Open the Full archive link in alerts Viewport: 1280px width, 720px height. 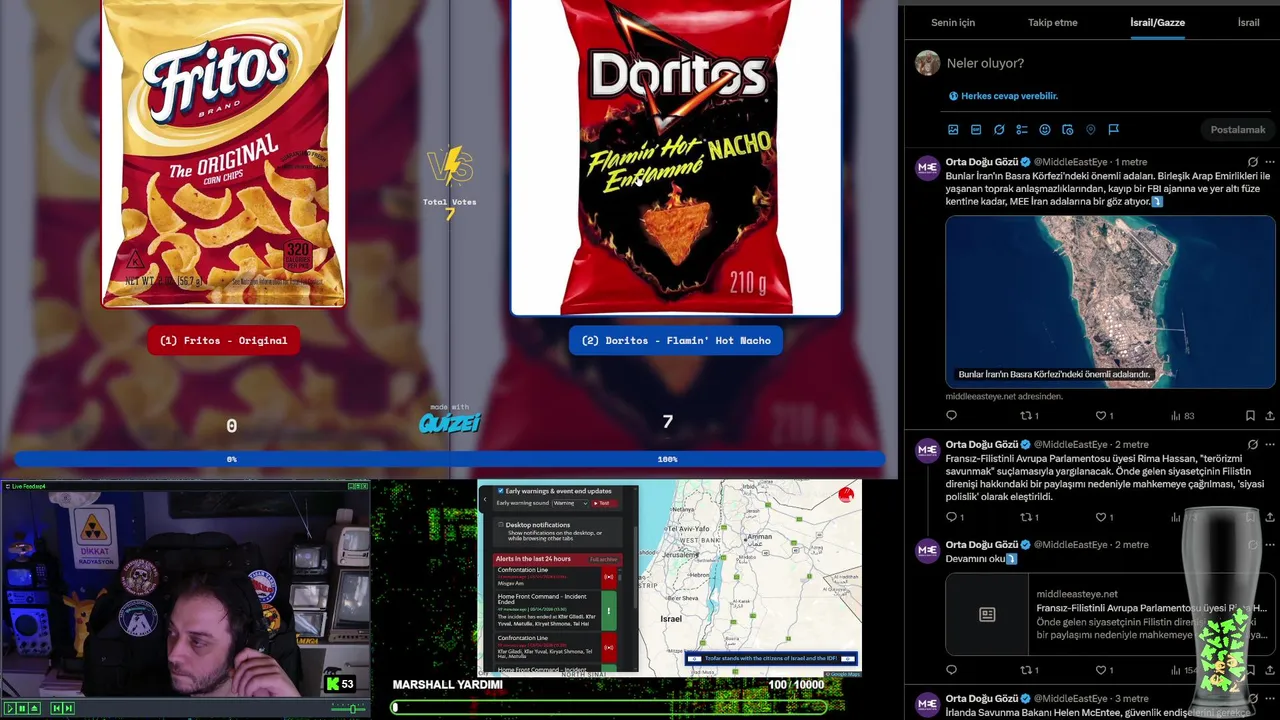point(603,559)
